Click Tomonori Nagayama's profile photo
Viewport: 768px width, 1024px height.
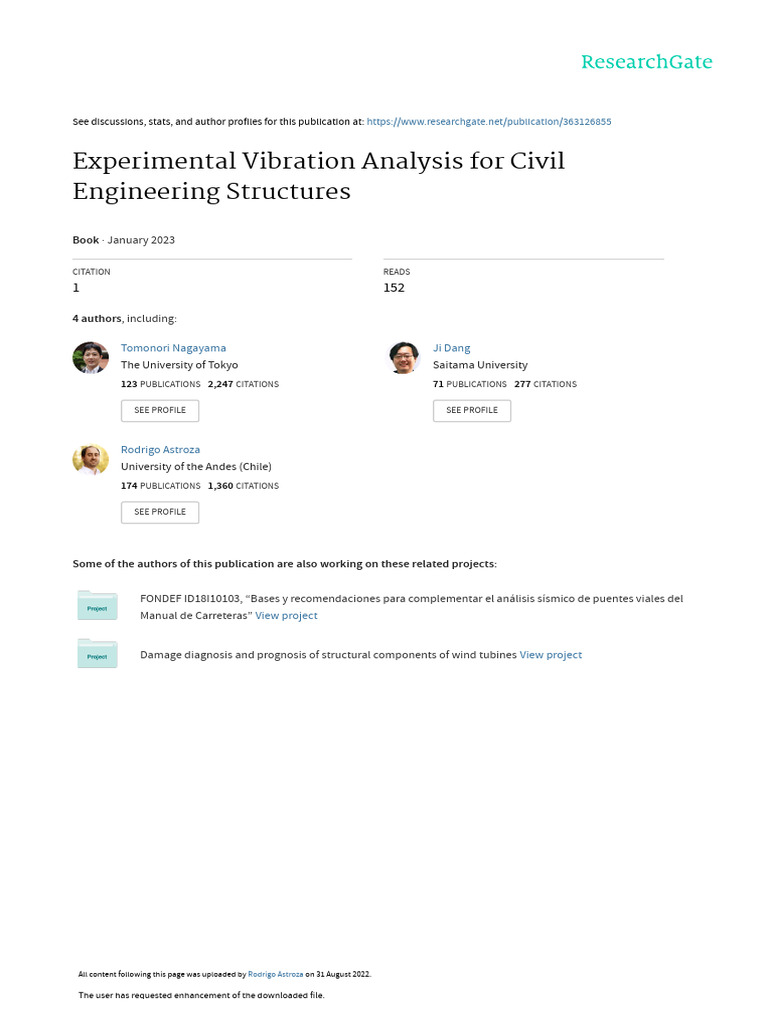click(x=90, y=358)
